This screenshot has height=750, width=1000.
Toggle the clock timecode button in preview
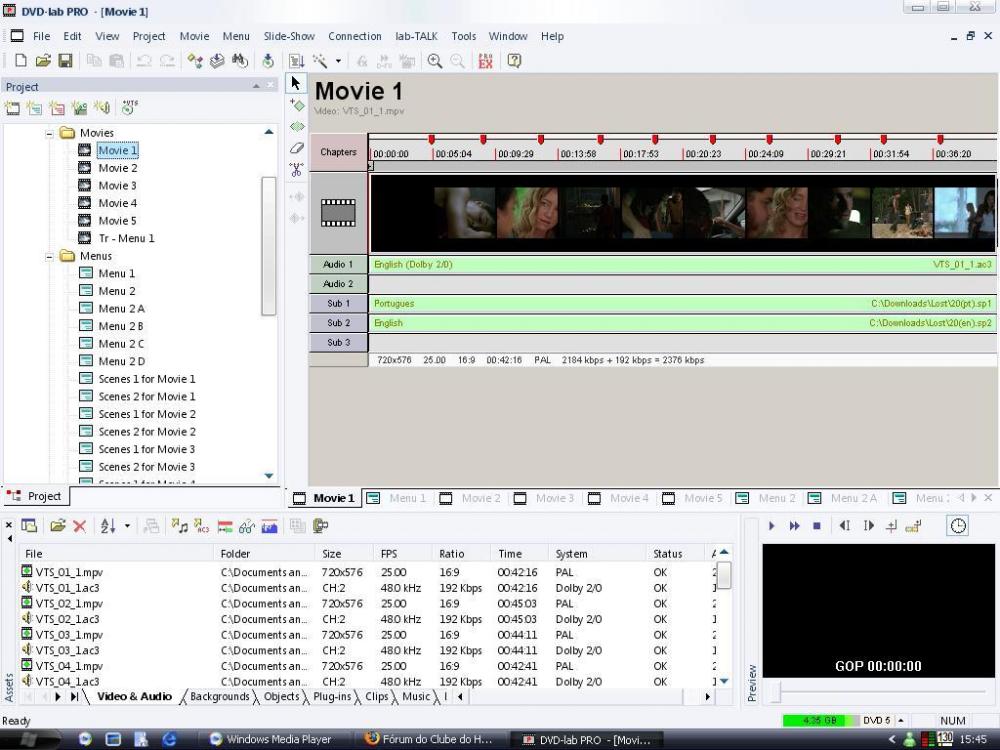pyautogui.click(x=958, y=526)
